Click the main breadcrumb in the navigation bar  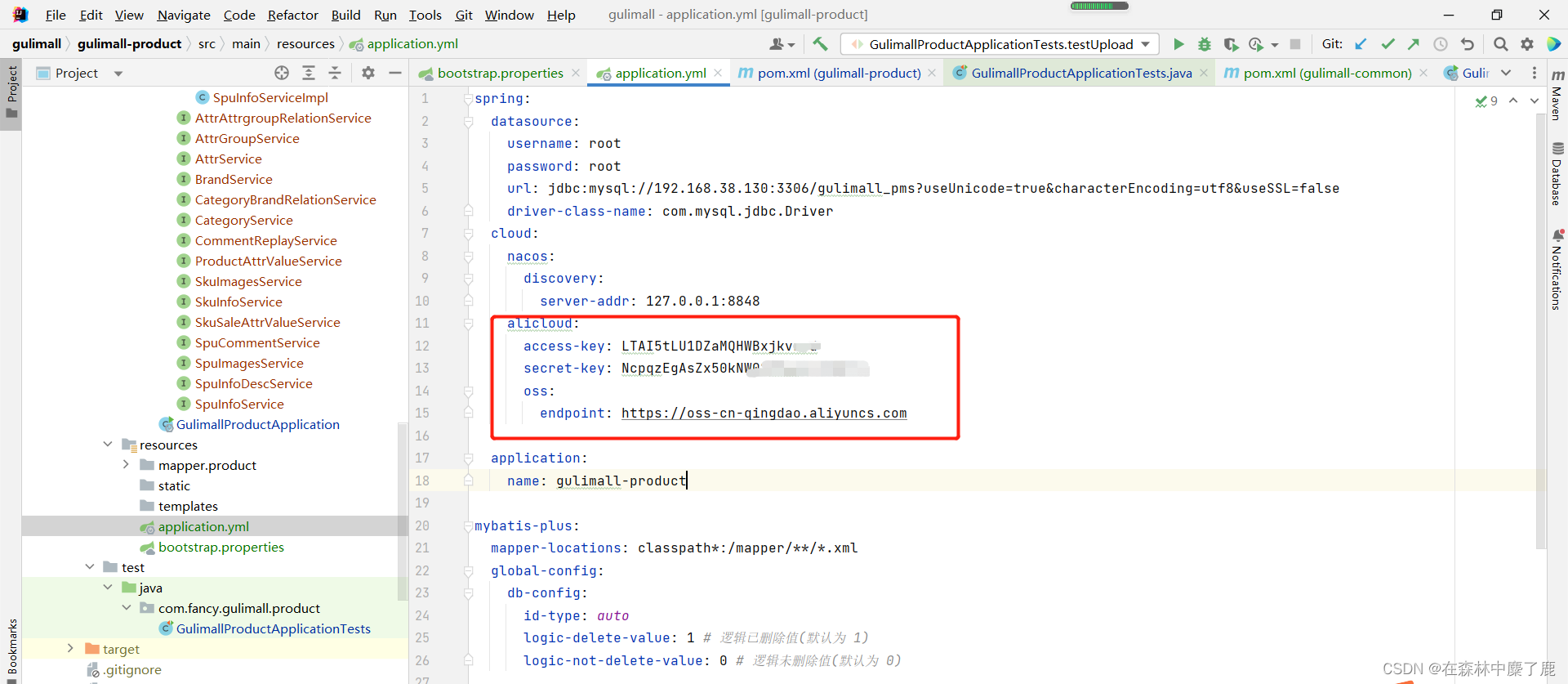[246, 44]
